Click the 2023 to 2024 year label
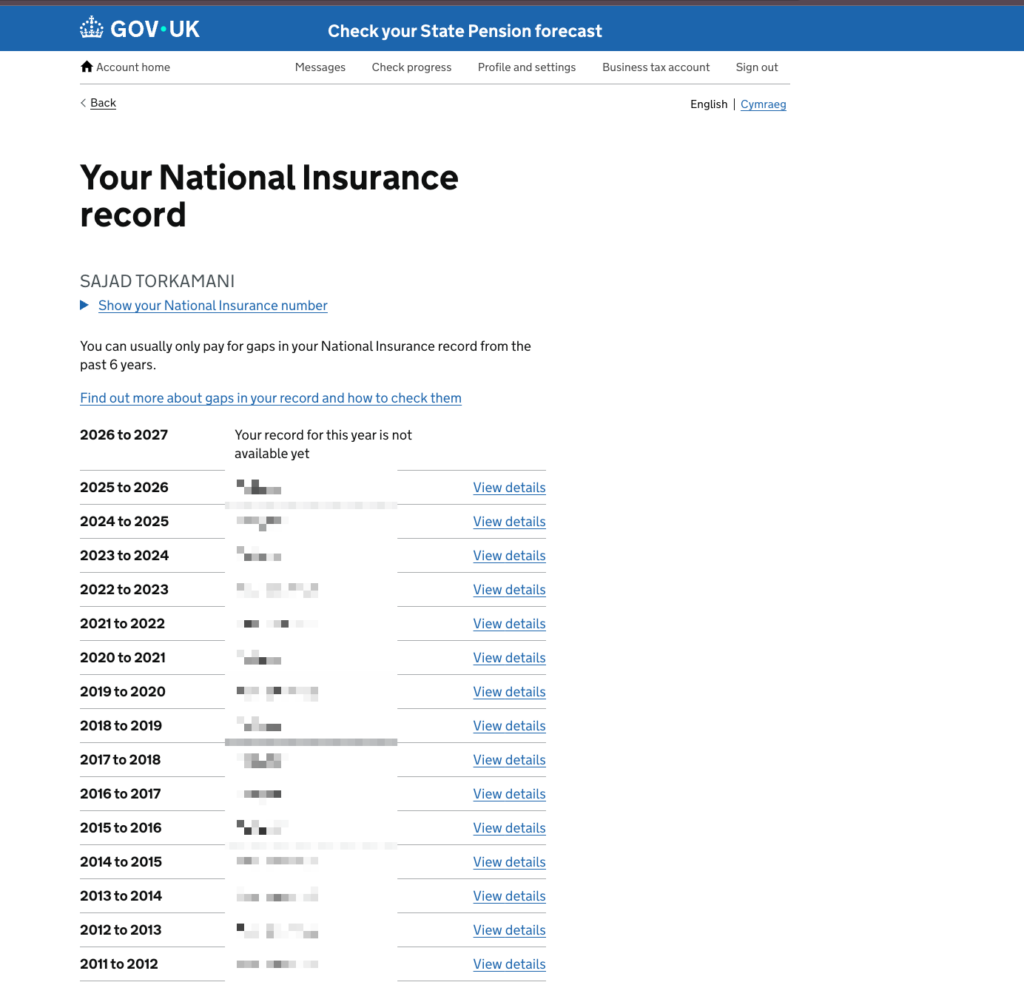1024x985 pixels. tap(124, 555)
